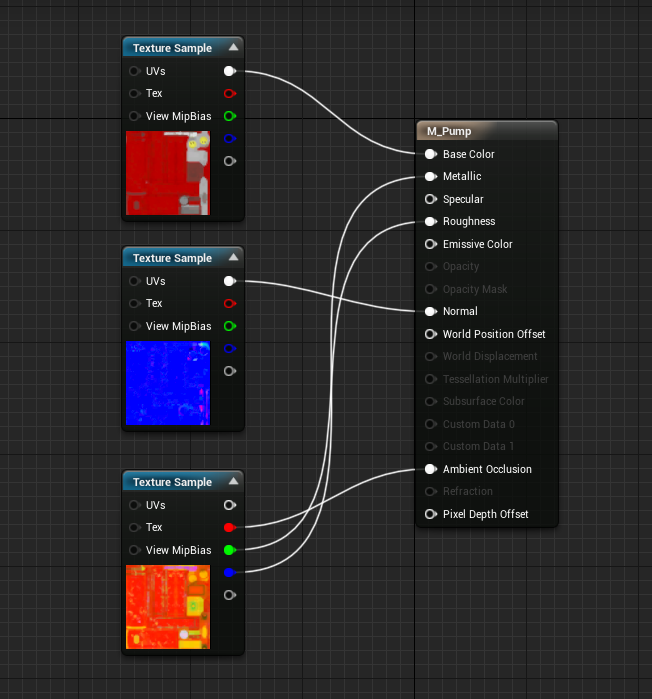
Task: Select the M_Pump node title
Action: point(449,131)
